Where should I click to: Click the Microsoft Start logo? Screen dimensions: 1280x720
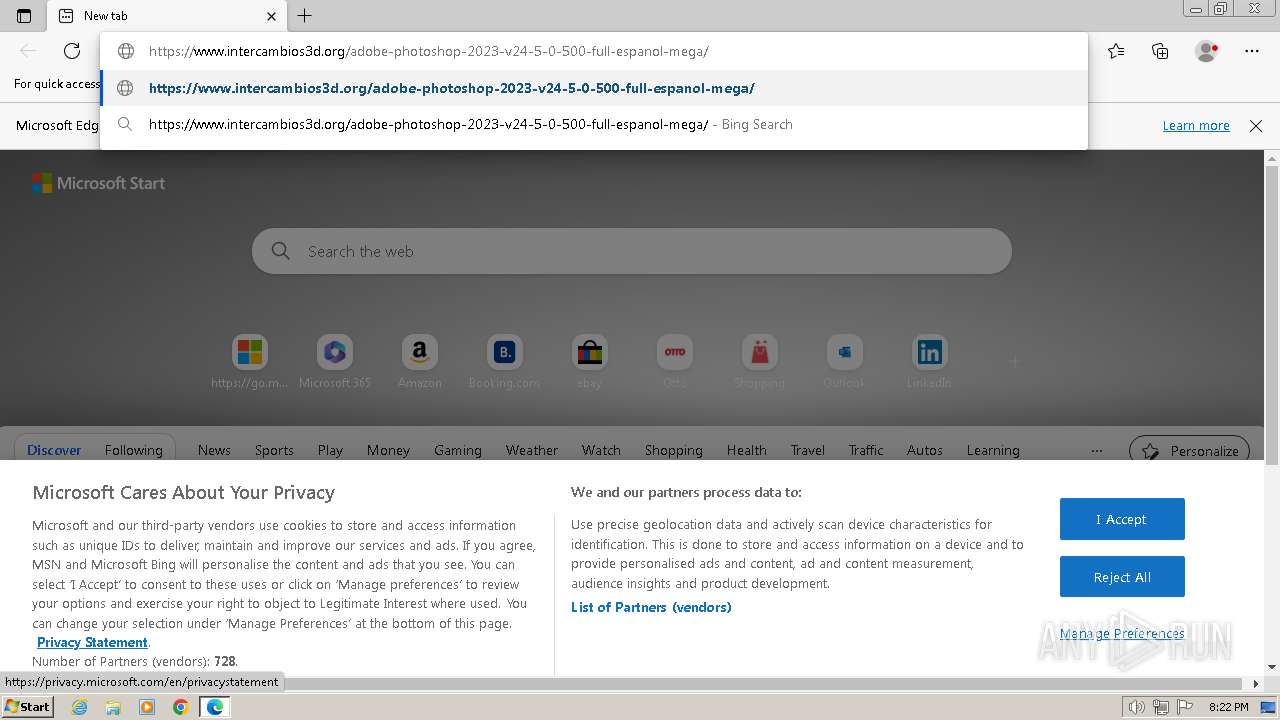click(x=98, y=183)
